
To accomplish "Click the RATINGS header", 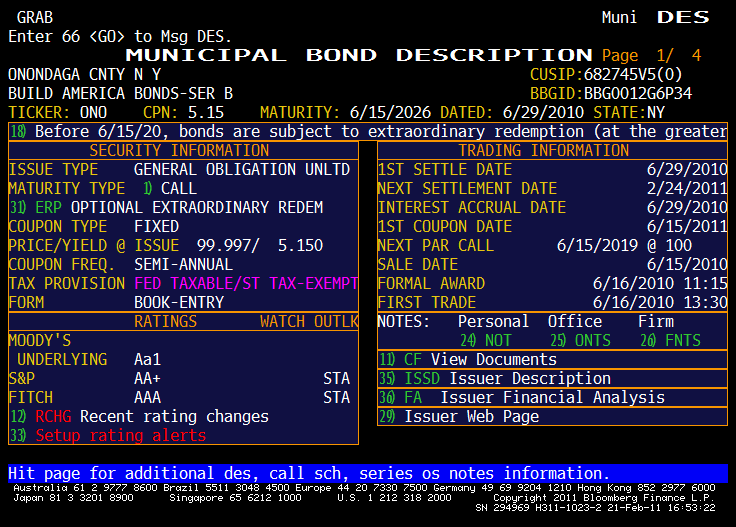I will click(165, 321).
